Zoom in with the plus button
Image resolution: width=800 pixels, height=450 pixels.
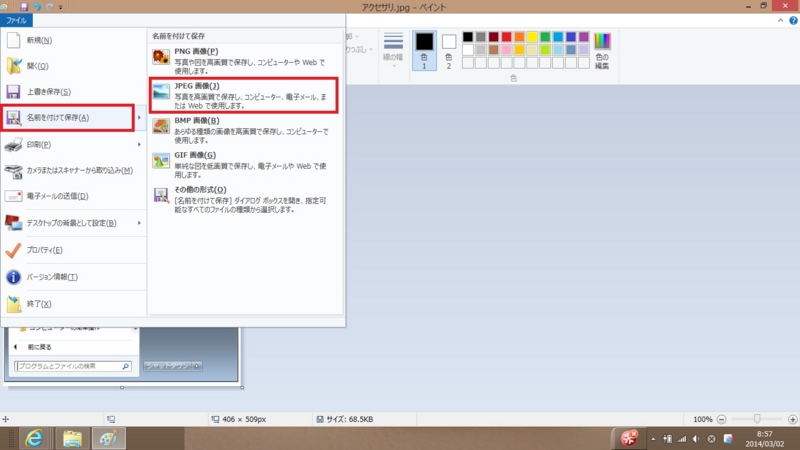[792, 419]
